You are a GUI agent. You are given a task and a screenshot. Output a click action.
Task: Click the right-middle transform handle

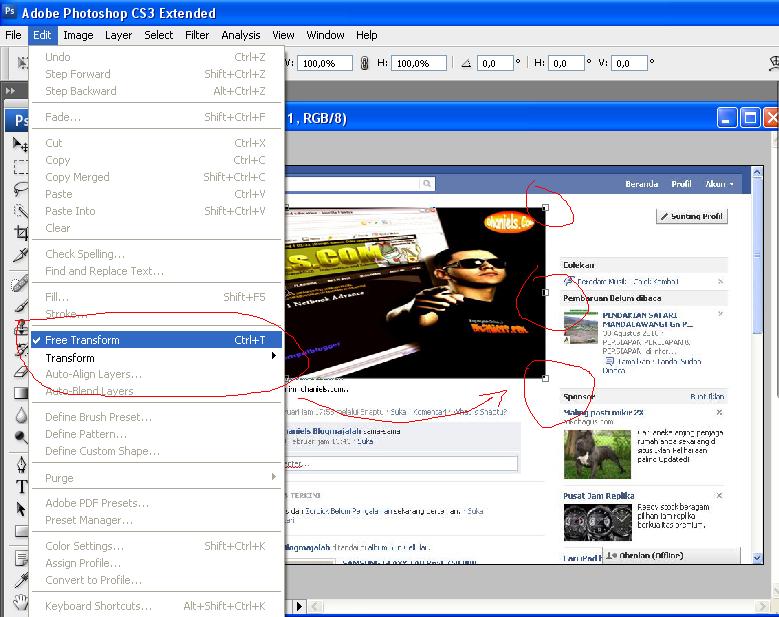(545, 293)
